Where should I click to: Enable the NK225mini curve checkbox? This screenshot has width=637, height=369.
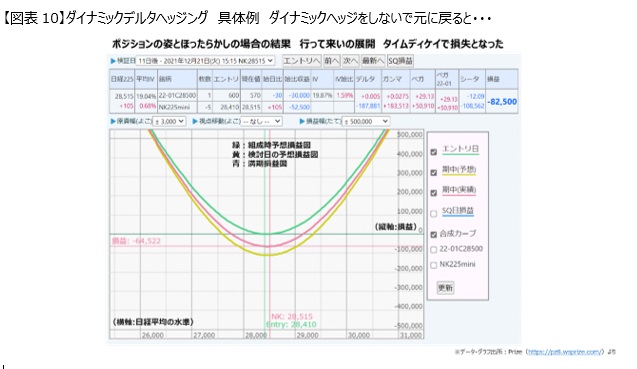pyautogui.click(x=433, y=265)
